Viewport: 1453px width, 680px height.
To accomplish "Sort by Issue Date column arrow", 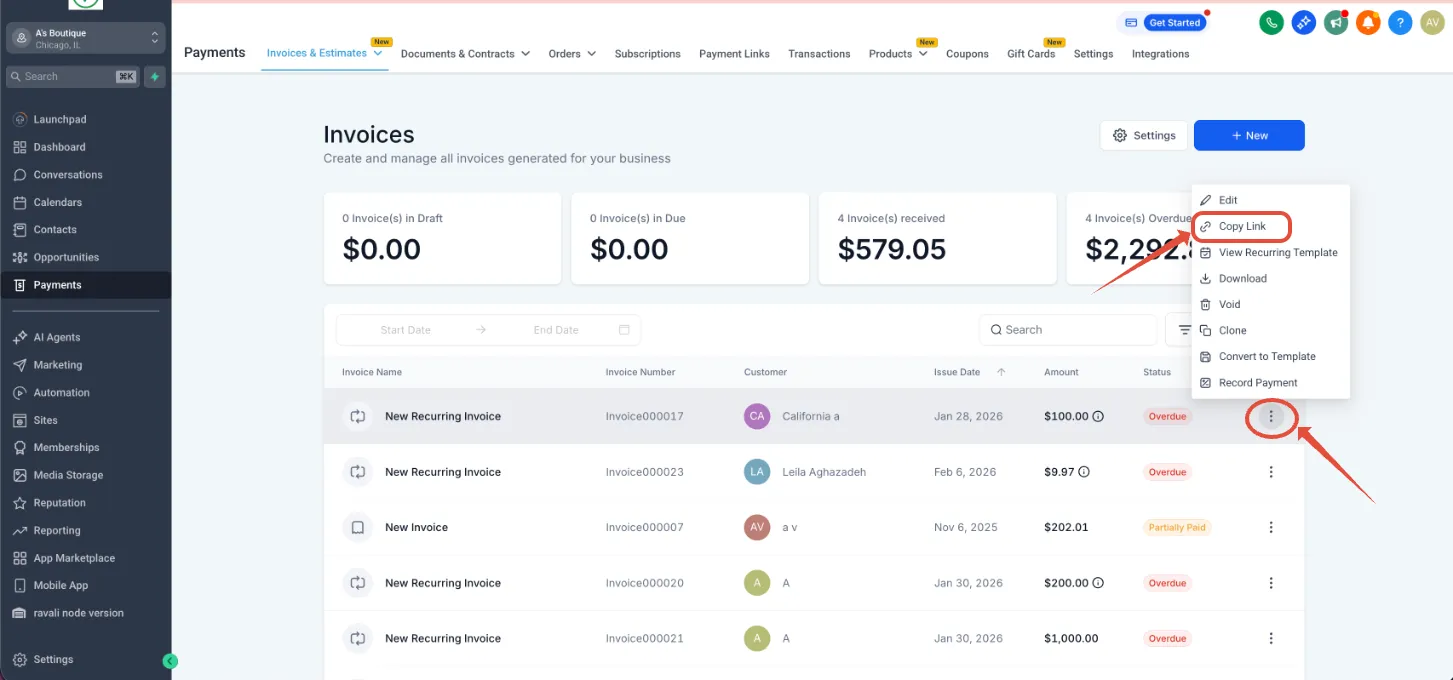I will coord(1001,372).
